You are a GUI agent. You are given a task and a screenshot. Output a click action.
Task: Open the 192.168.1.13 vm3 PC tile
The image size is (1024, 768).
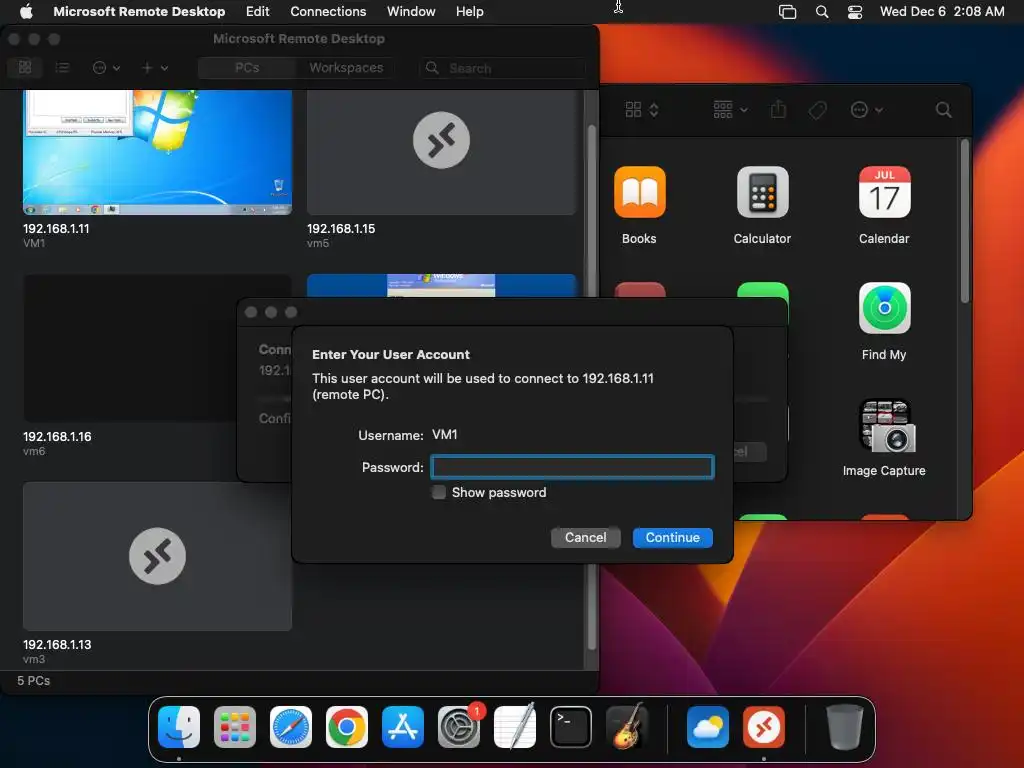pos(157,556)
